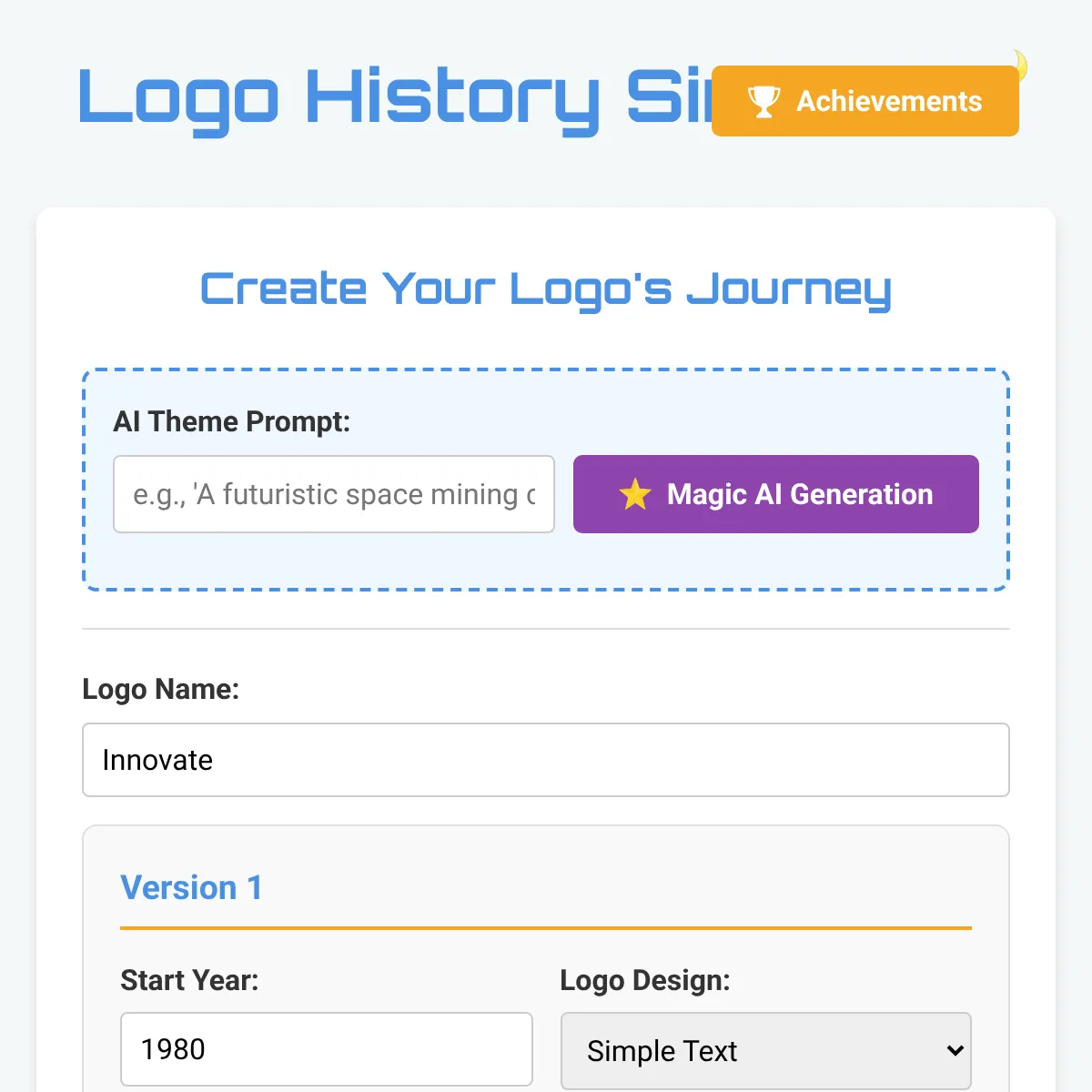Open the Logo Design dropdown showing Simple Text
The image size is (1092, 1092).
[766, 1051]
